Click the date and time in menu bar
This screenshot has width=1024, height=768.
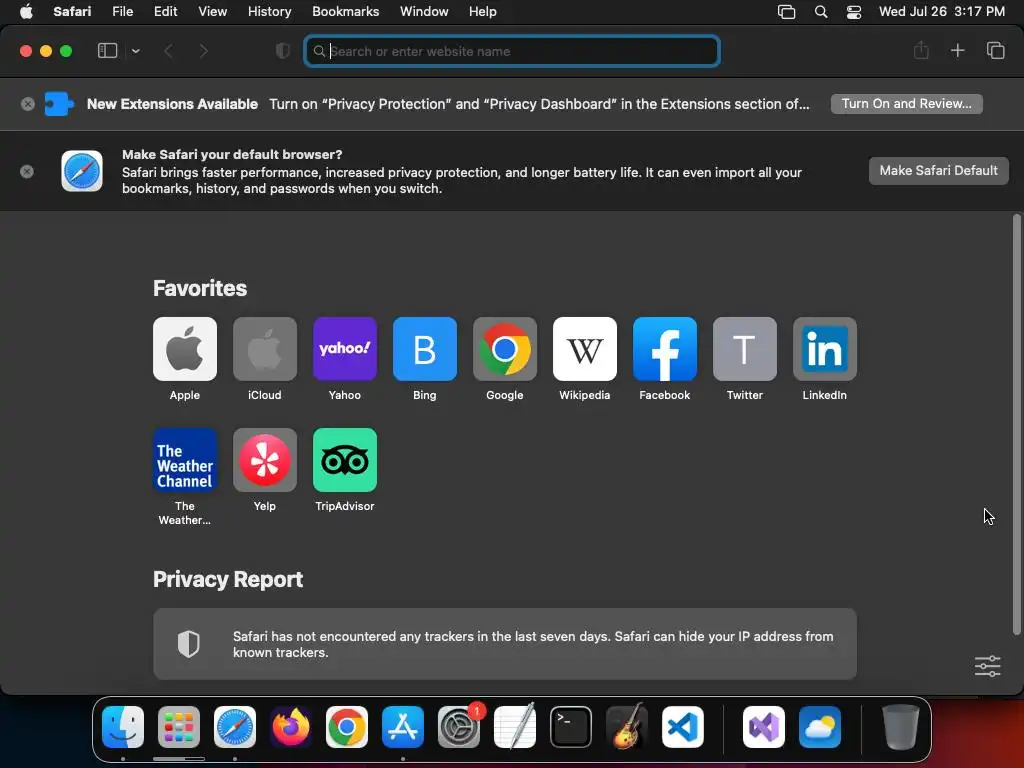point(942,11)
